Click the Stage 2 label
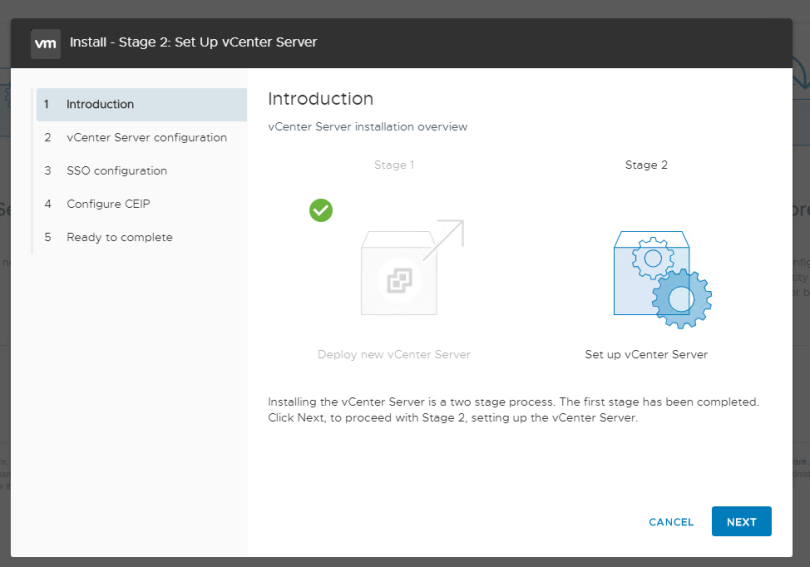Viewport: 810px width, 567px height. click(x=646, y=165)
